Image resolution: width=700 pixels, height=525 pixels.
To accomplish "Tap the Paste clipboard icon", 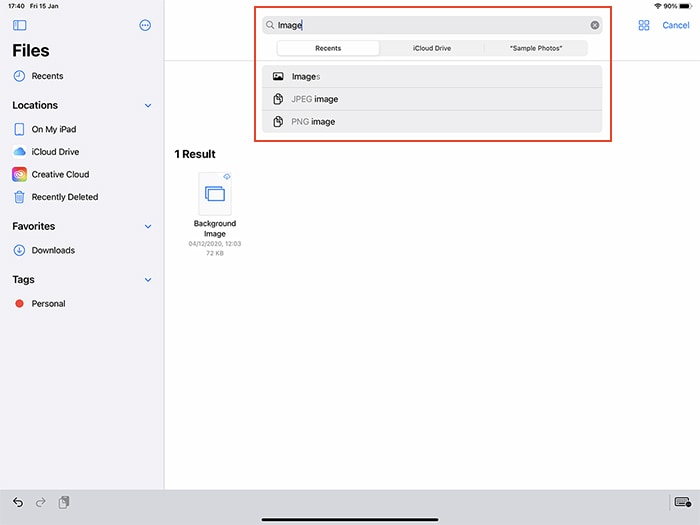I will pos(64,503).
